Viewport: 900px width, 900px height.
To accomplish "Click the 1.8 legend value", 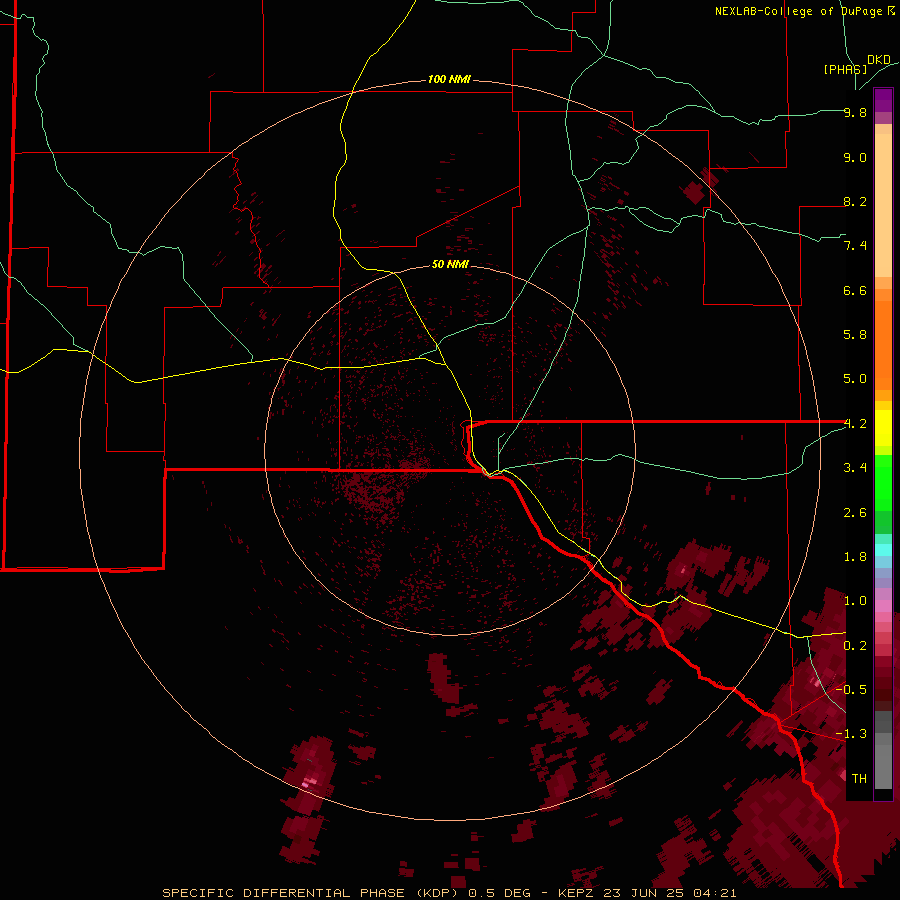I will click(855, 557).
